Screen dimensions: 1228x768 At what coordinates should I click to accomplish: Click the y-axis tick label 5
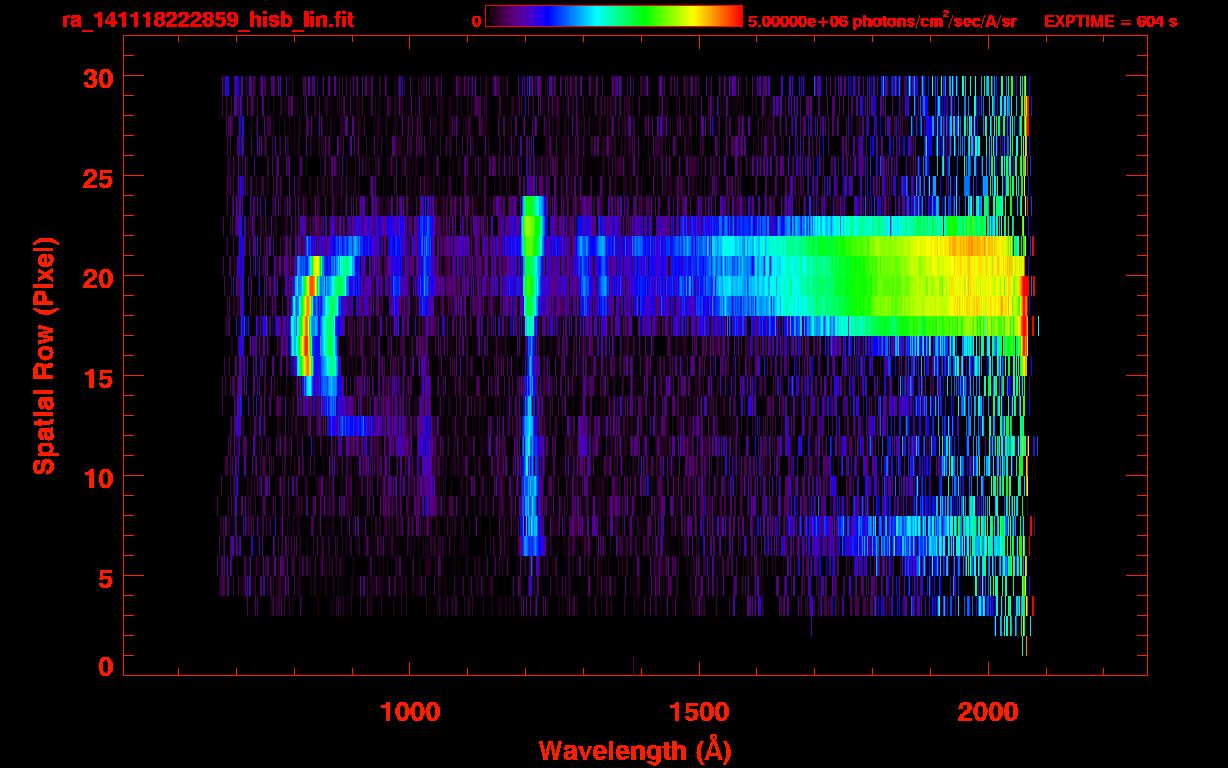pyautogui.click(x=106, y=577)
